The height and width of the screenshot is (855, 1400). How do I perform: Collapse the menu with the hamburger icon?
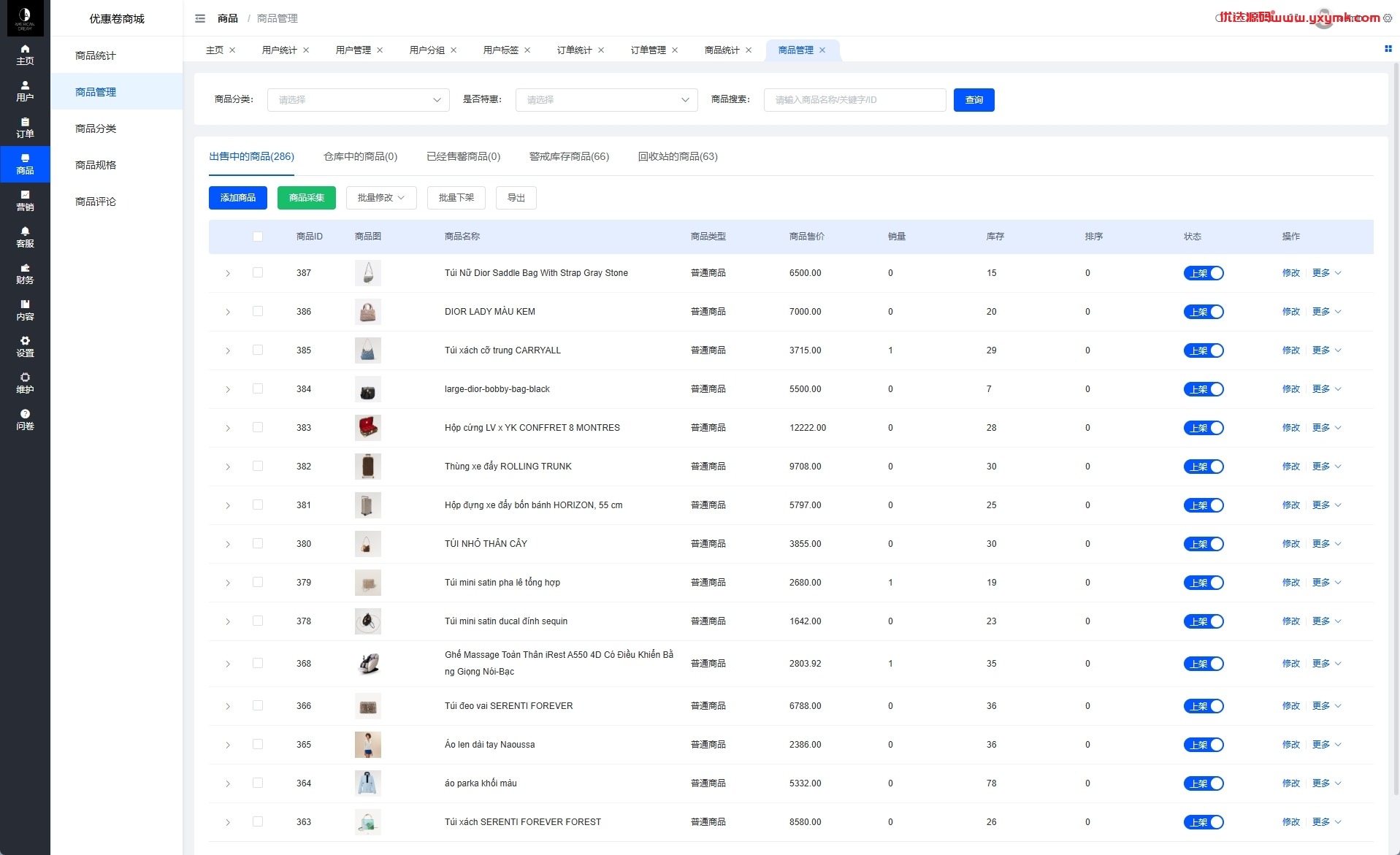tap(200, 18)
